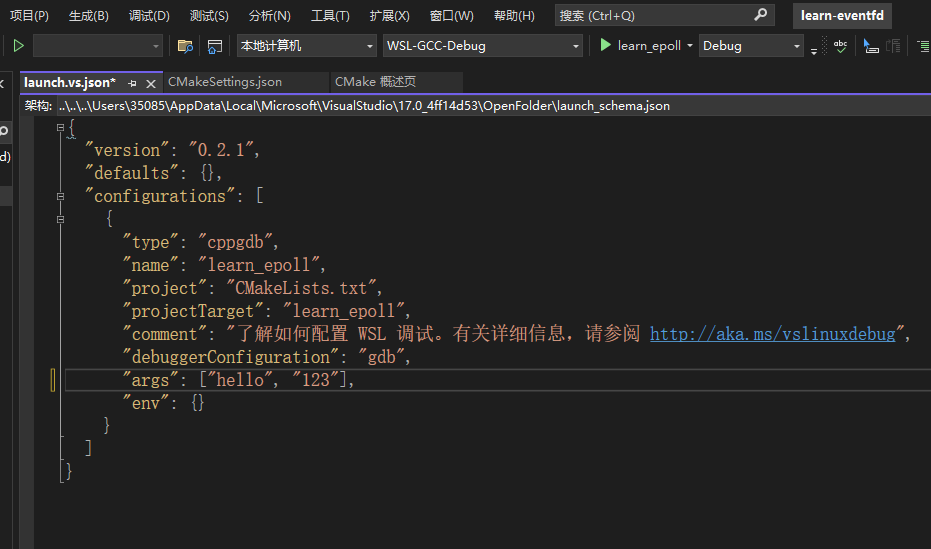The image size is (931, 549).
Task: Open the 调试(D) menu
Action: tap(149, 15)
